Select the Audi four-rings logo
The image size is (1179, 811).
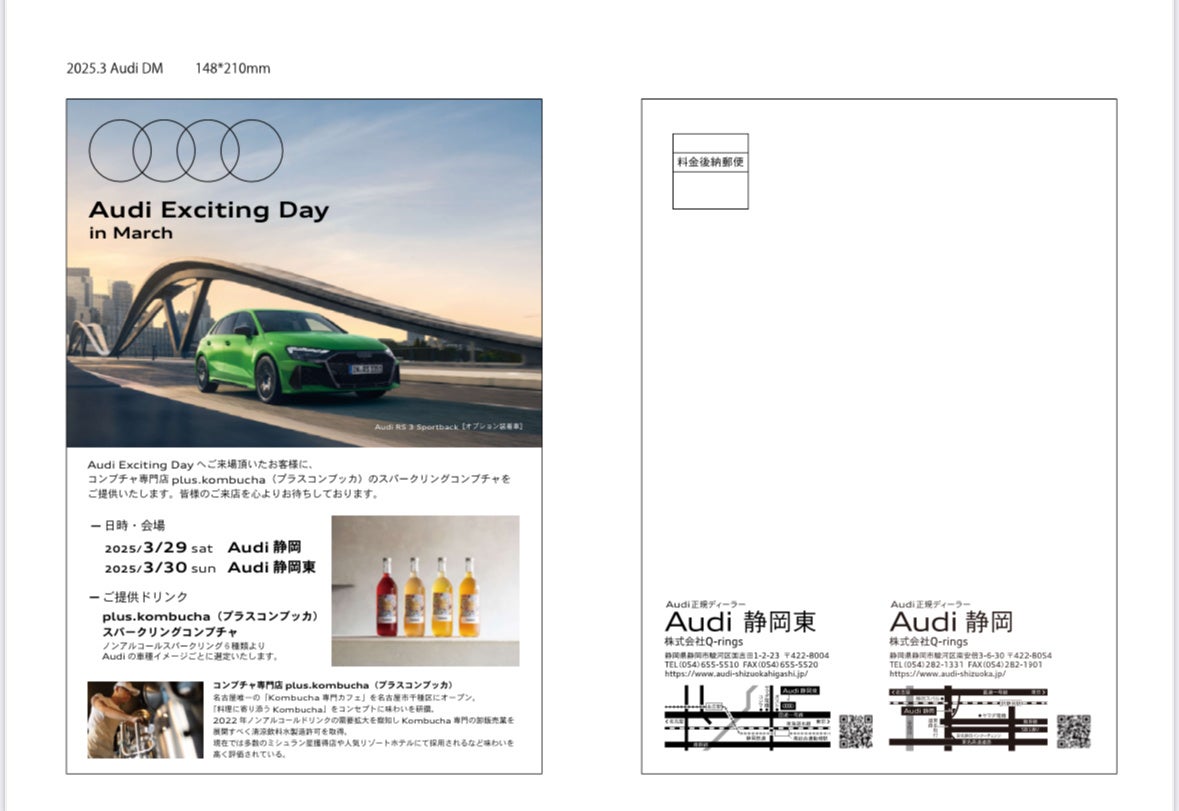185,150
